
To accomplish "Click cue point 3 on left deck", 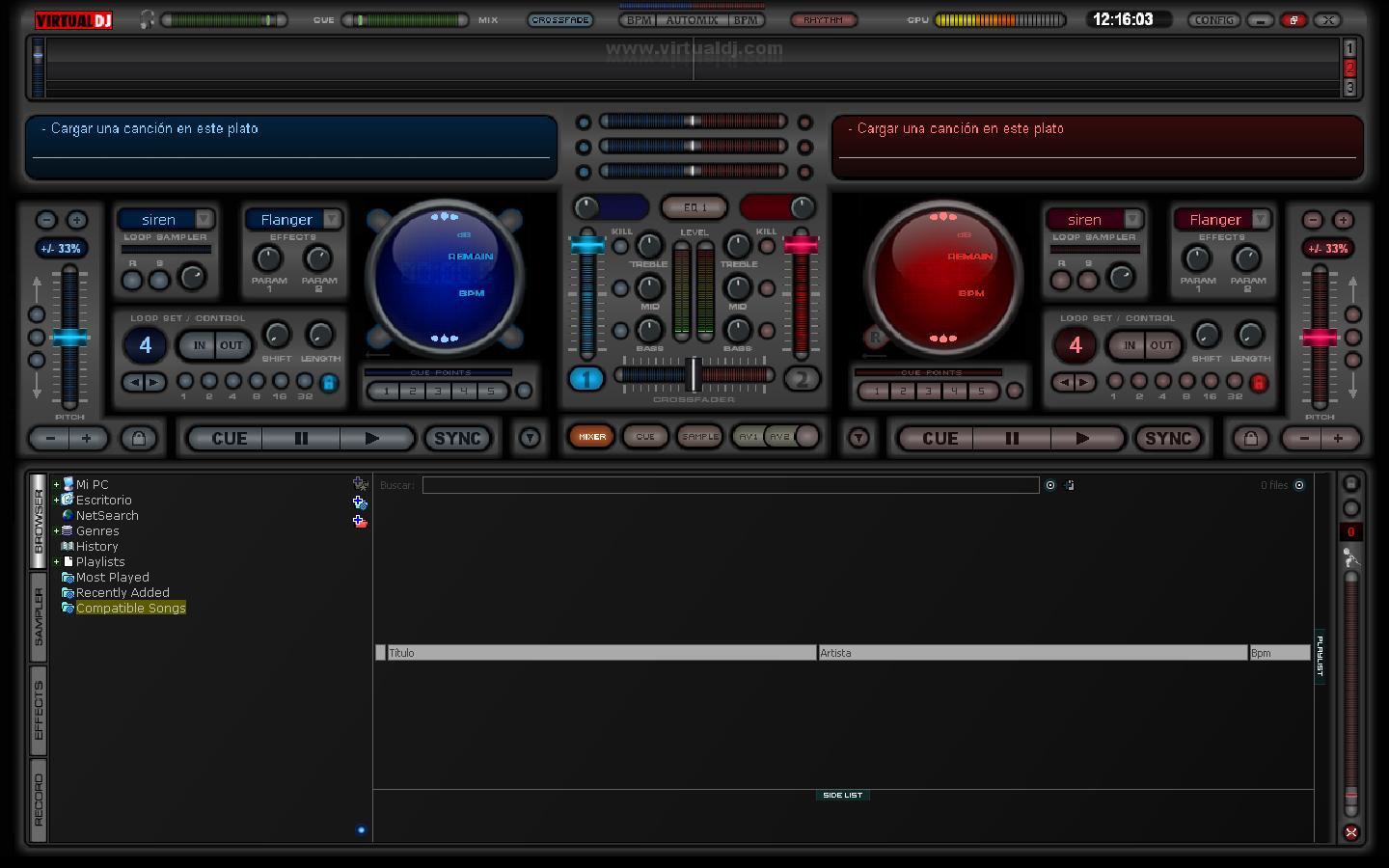I will click(x=438, y=391).
